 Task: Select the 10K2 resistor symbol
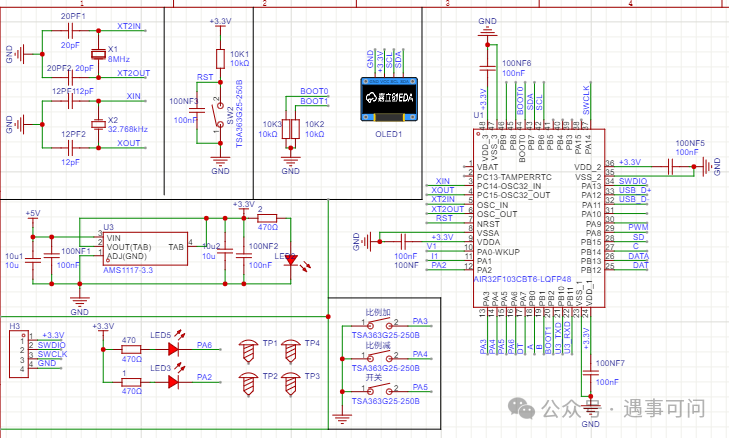[295, 129]
